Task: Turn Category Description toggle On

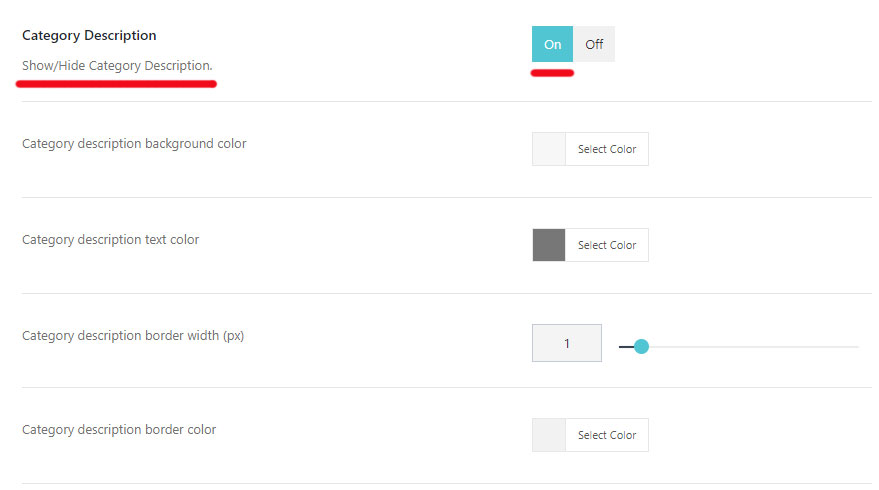Action: [552, 44]
